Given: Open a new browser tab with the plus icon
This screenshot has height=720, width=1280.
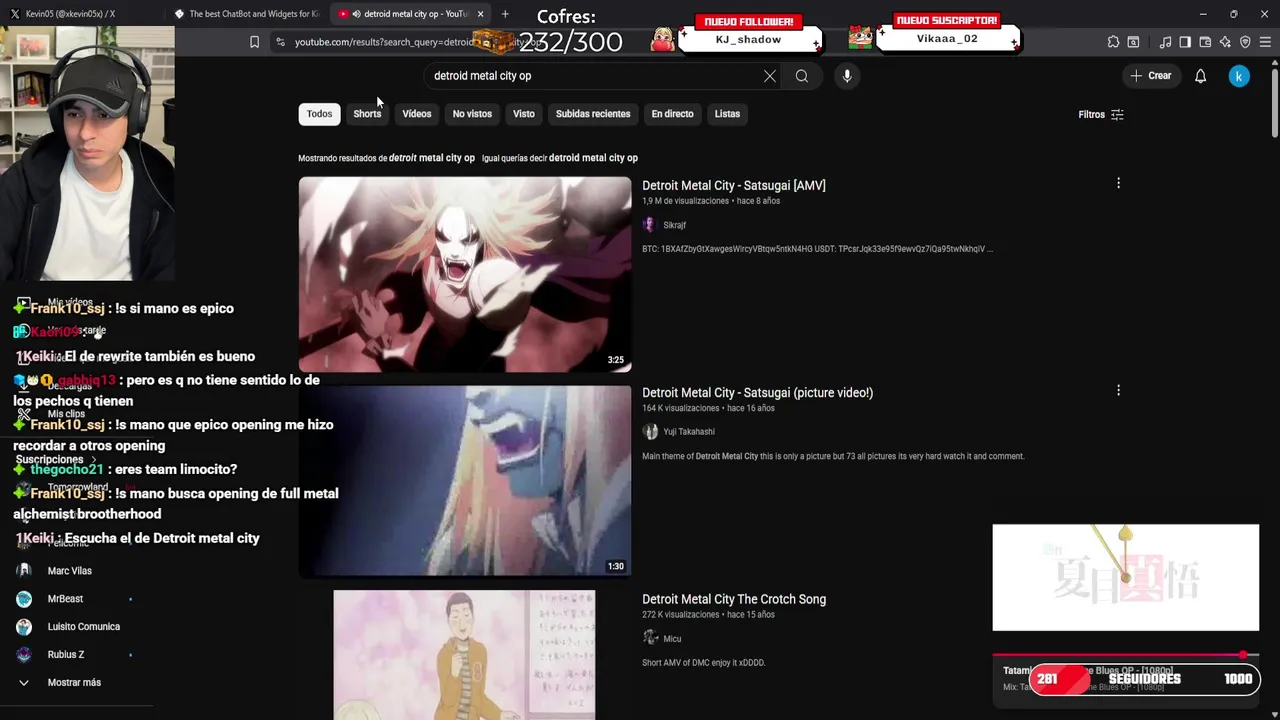Looking at the screenshot, I should point(505,14).
